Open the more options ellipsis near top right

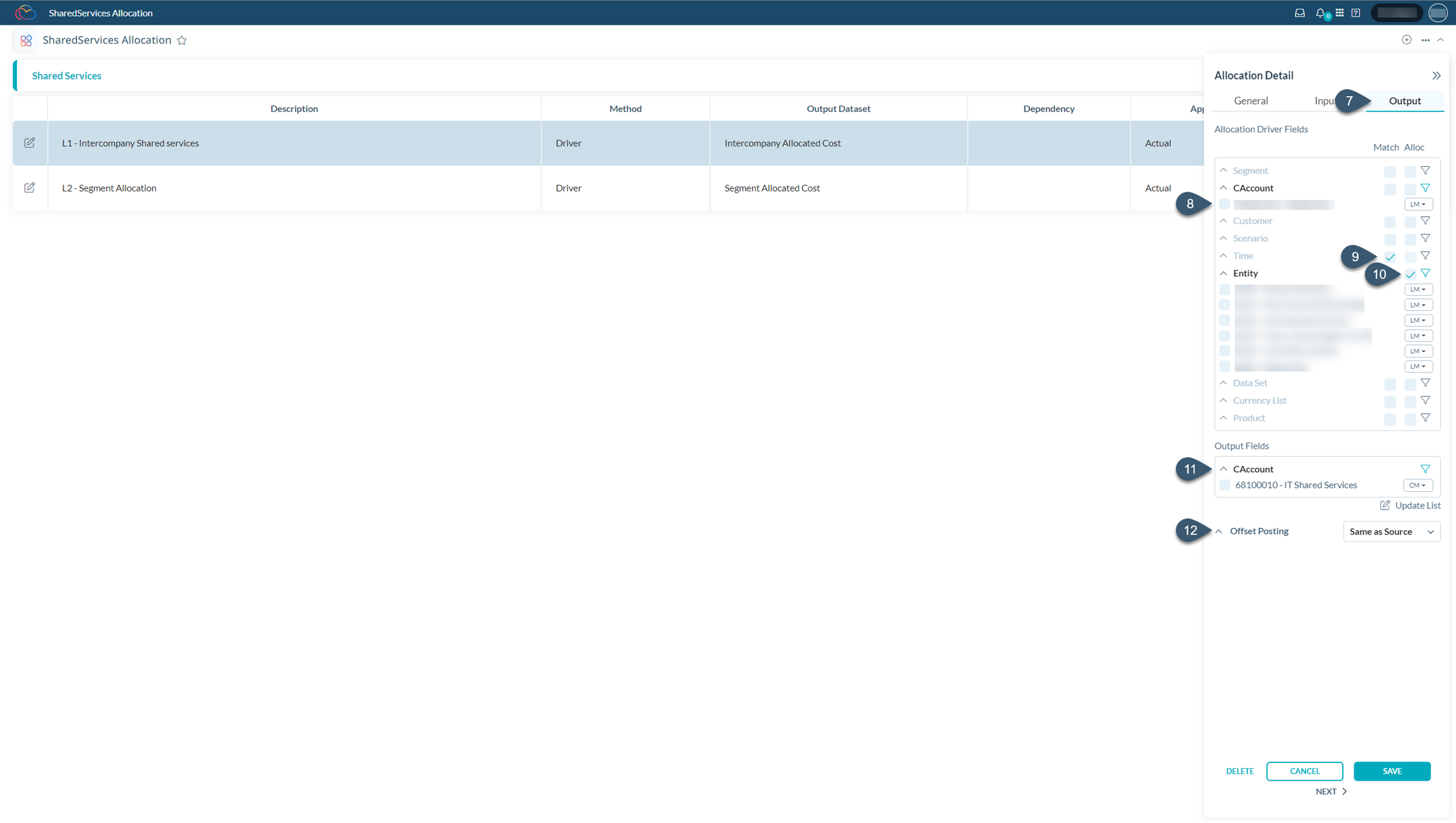[1426, 40]
